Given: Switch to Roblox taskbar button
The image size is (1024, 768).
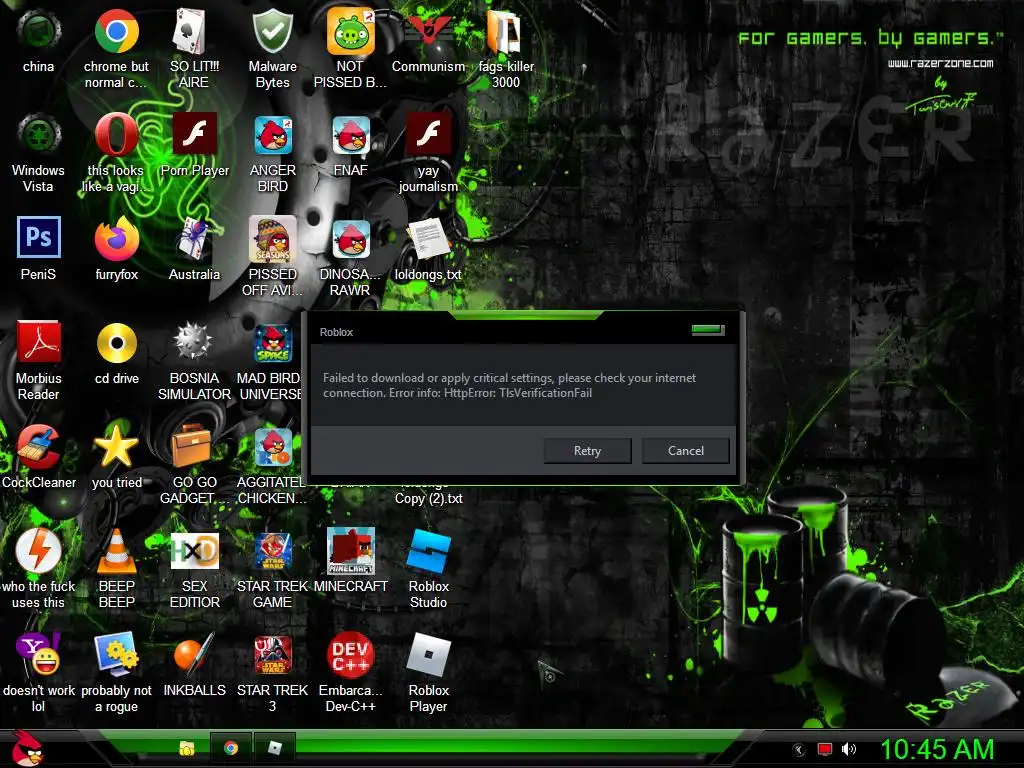Looking at the screenshot, I should [x=274, y=748].
